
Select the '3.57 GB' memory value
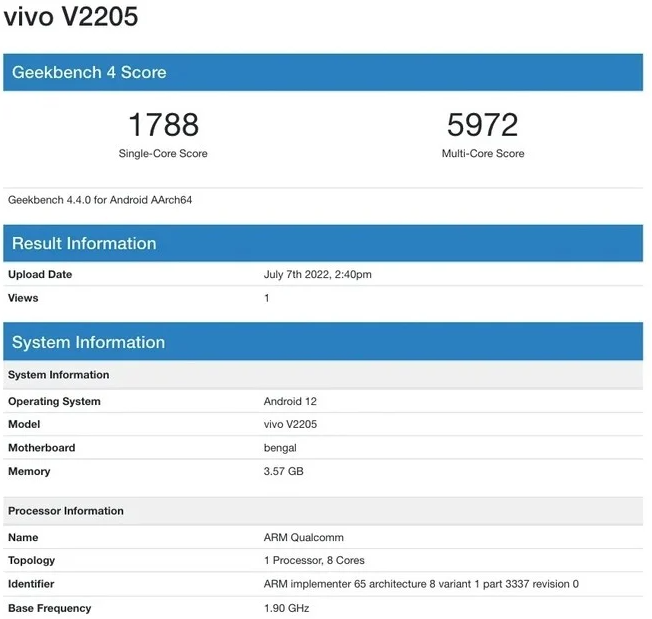click(284, 471)
